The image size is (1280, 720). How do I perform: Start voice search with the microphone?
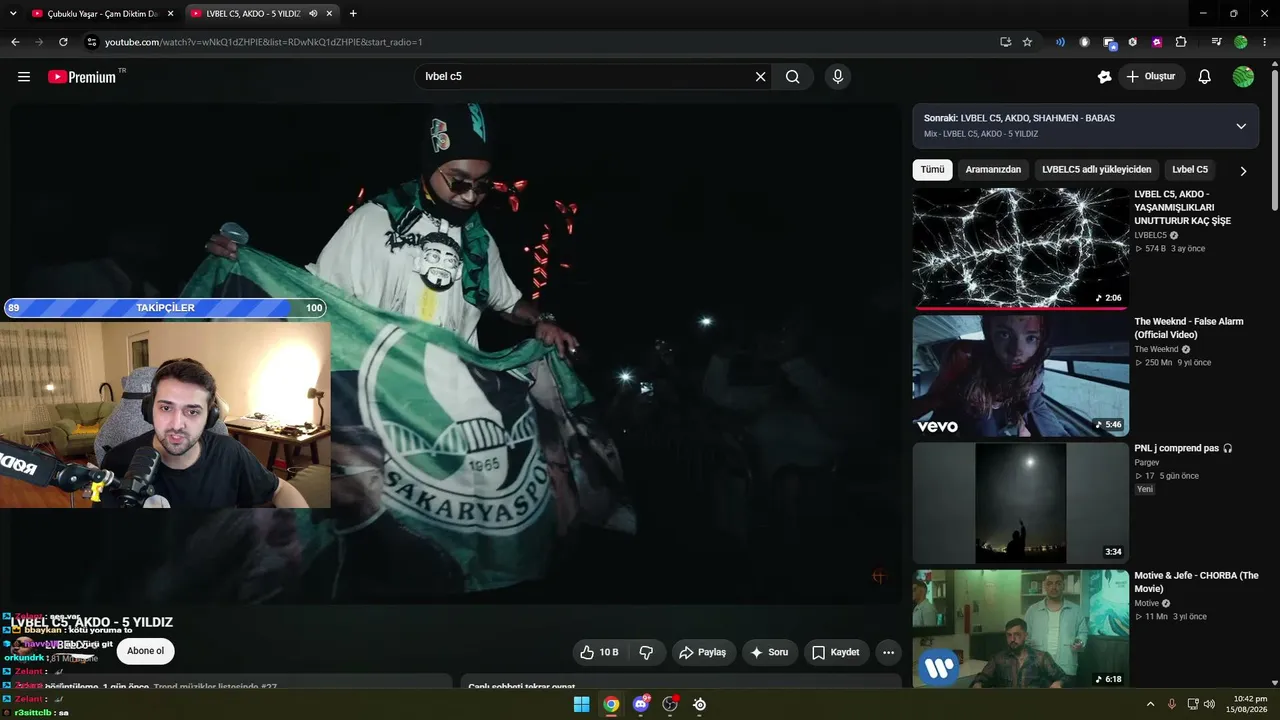pos(838,77)
